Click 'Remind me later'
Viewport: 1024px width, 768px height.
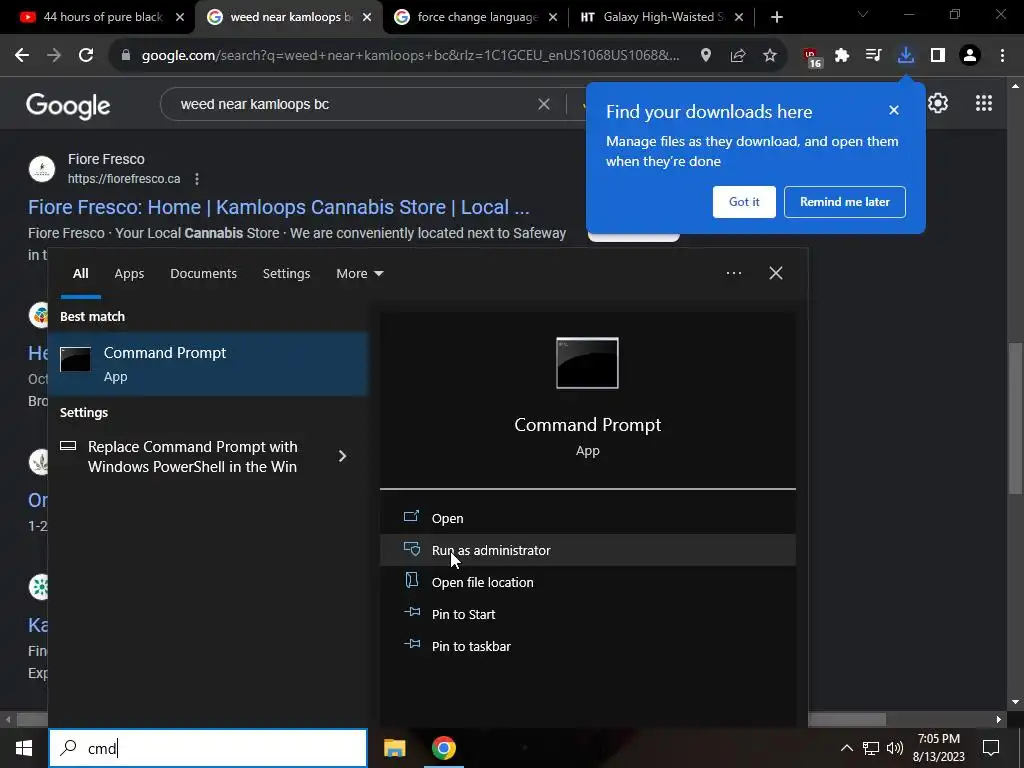point(844,202)
